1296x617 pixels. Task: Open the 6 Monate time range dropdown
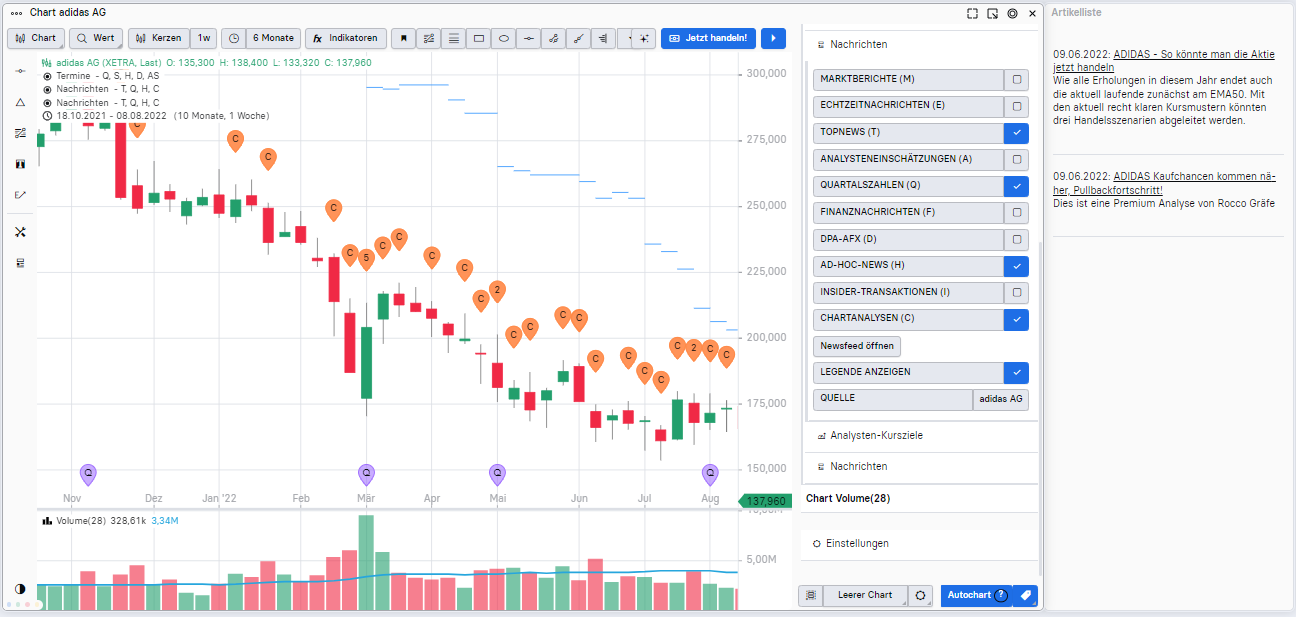click(273, 38)
